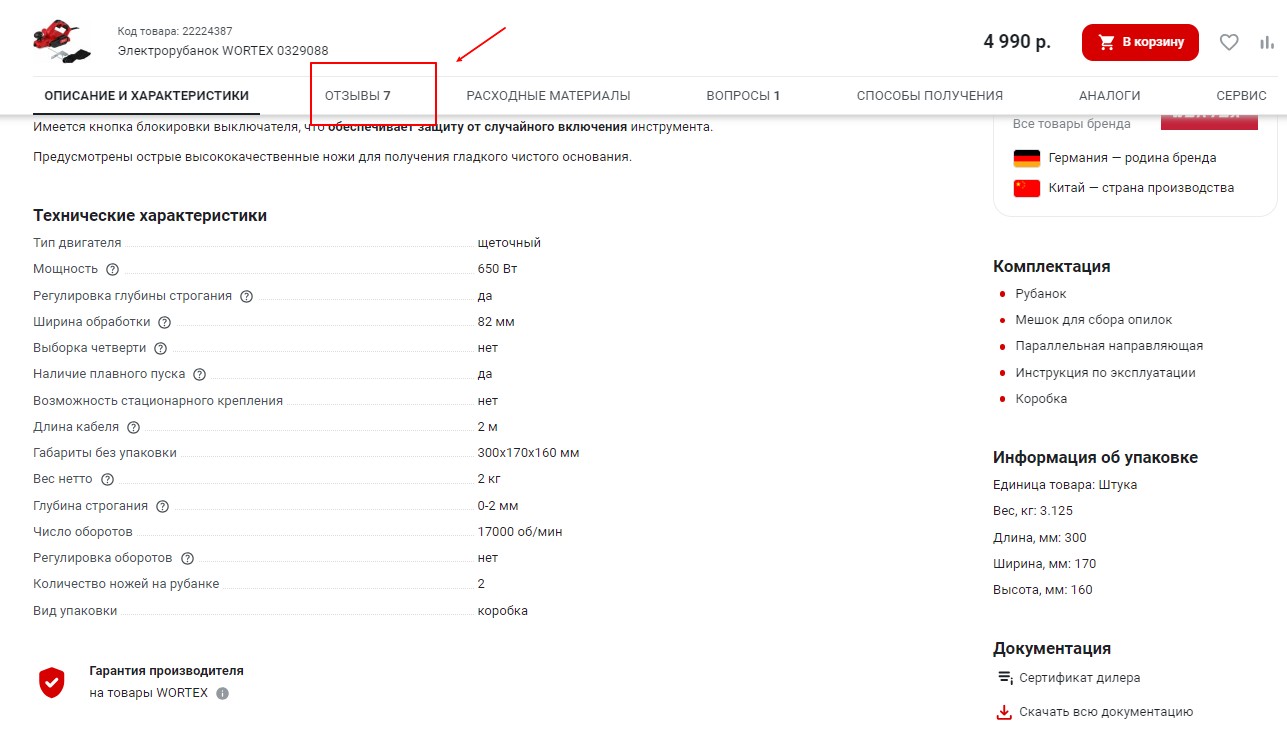Click the 'Документация' heading
The width and height of the screenshot is (1287, 743).
point(1052,648)
